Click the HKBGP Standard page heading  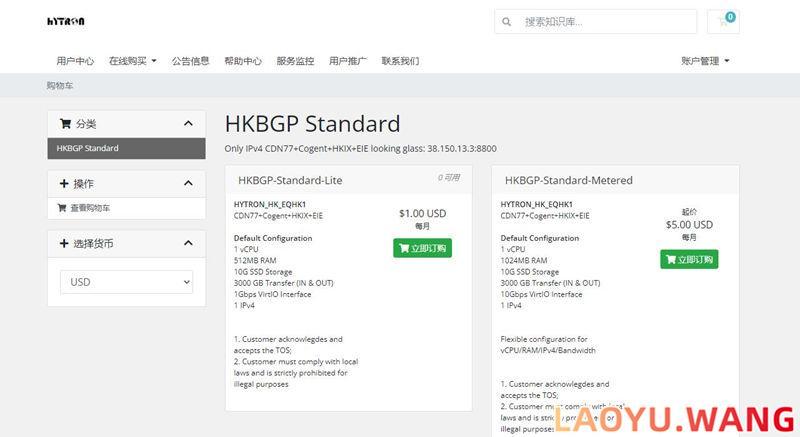point(312,124)
